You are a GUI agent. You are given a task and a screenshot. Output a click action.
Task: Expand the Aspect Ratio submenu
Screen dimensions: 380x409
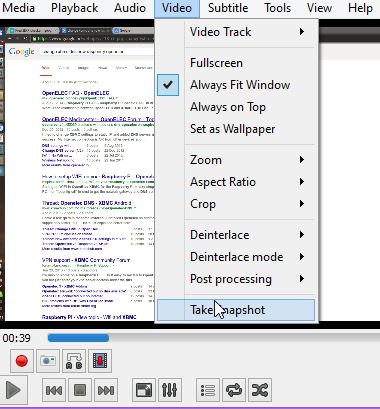point(236,182)
